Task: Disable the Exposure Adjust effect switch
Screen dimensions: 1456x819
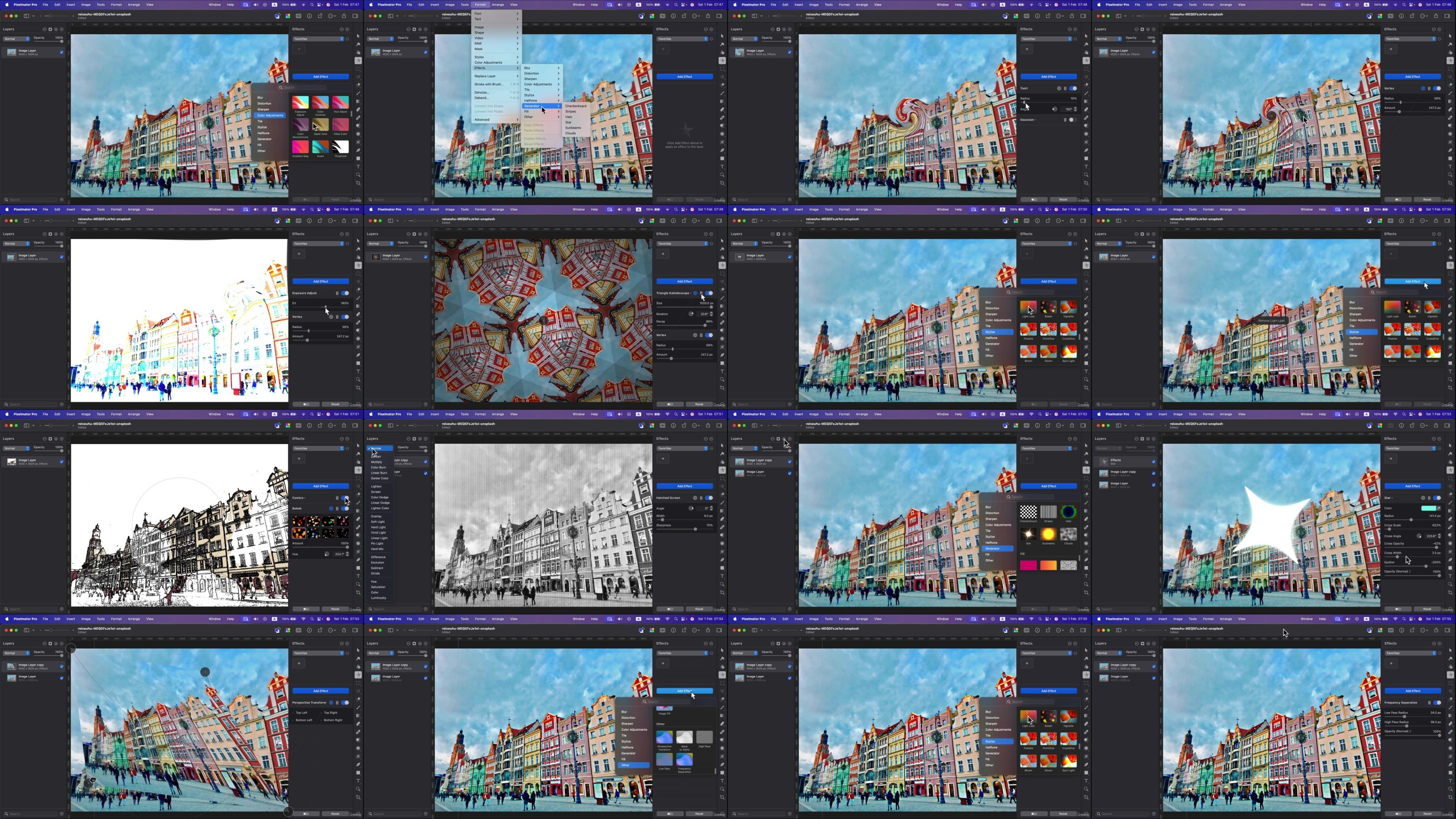Action: pos(345,293)
